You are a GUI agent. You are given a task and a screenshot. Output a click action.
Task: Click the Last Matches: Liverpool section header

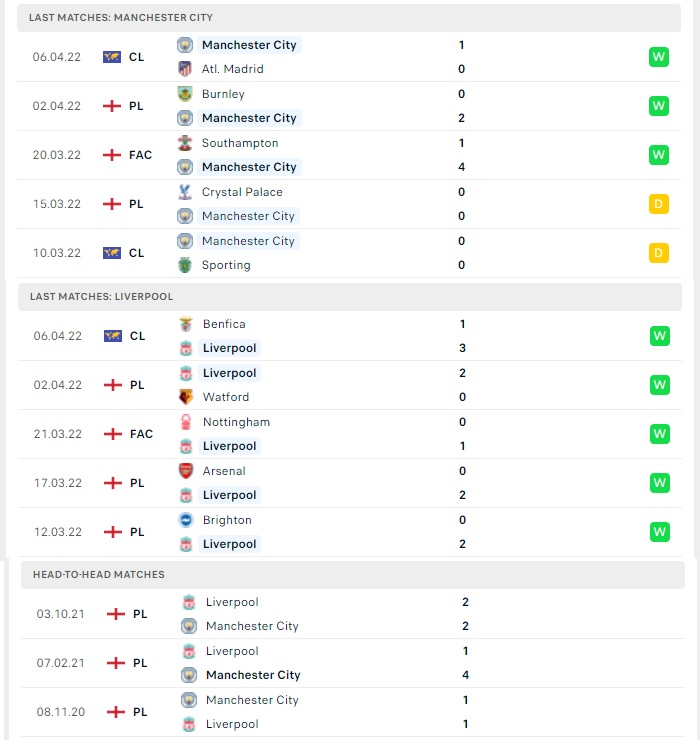350,297
